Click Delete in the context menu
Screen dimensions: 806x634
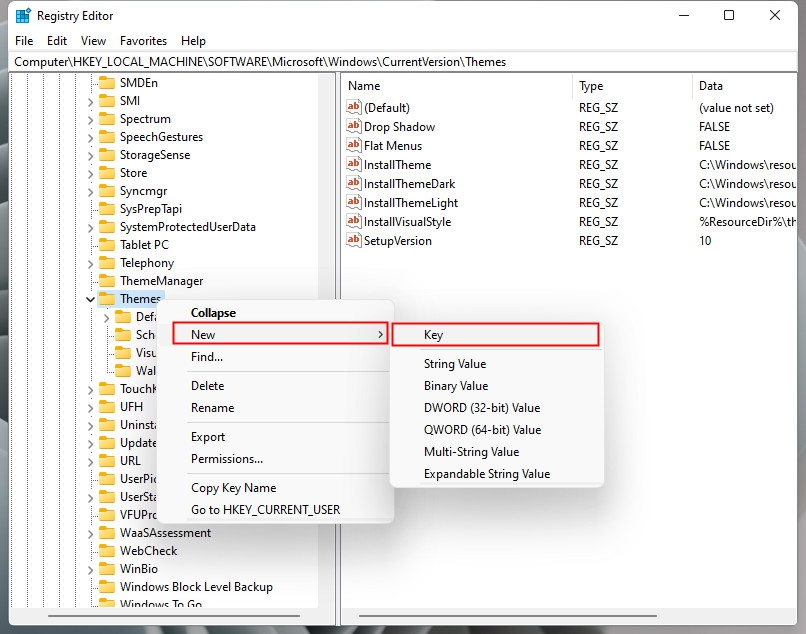click(276, 386)
